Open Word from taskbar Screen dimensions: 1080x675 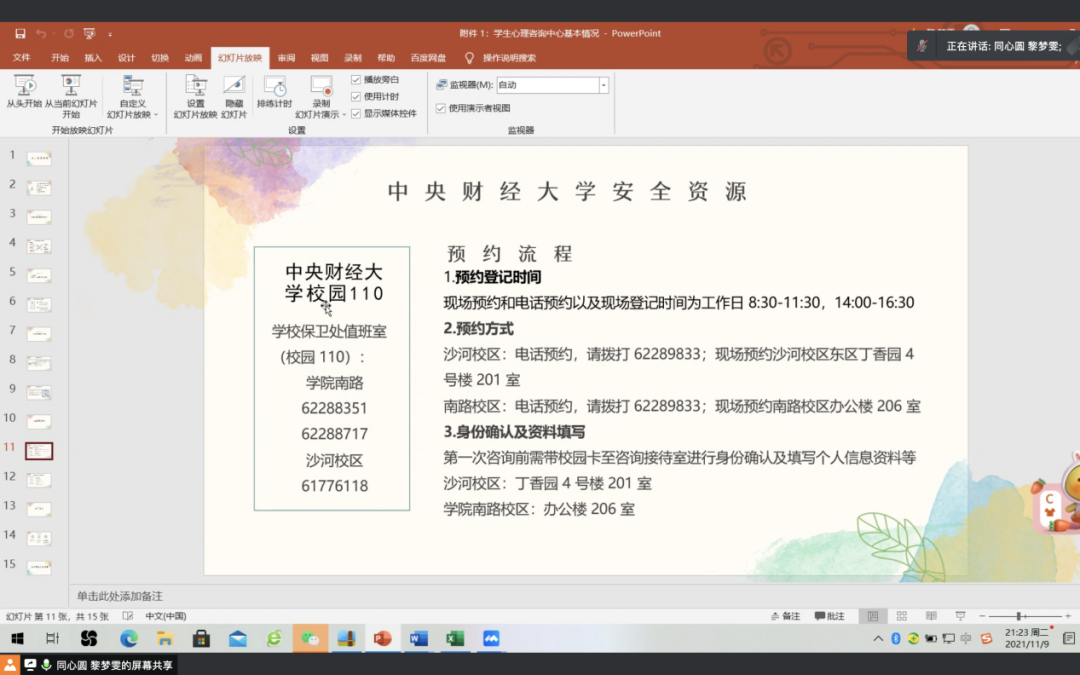click(x=418, y=639)
